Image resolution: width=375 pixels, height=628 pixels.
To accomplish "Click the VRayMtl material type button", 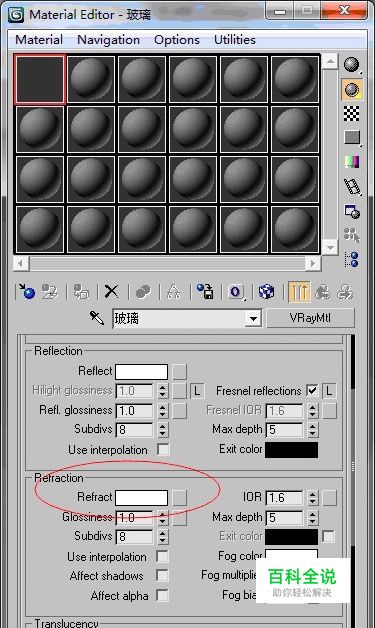I will coord(310,318).
